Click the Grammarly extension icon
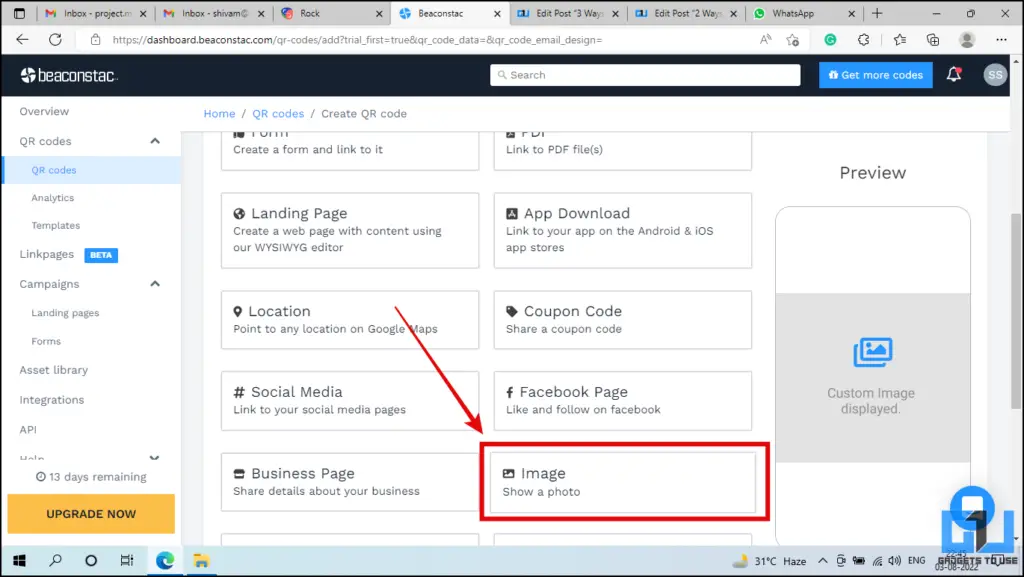This screenshot has width=1024, height=577. tap(830, 40)
